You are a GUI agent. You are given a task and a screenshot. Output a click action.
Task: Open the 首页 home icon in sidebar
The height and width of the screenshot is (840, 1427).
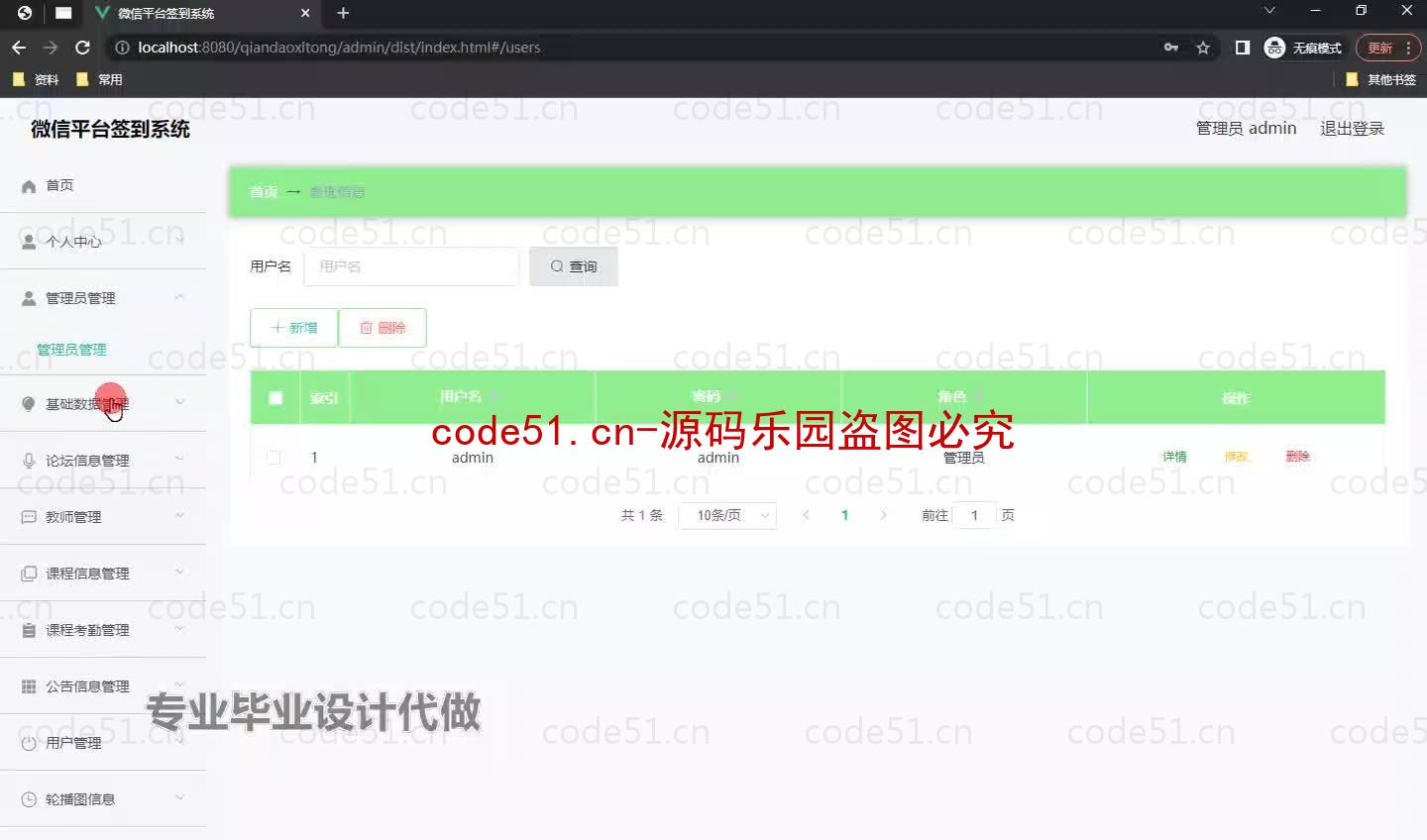click(29, 185)
